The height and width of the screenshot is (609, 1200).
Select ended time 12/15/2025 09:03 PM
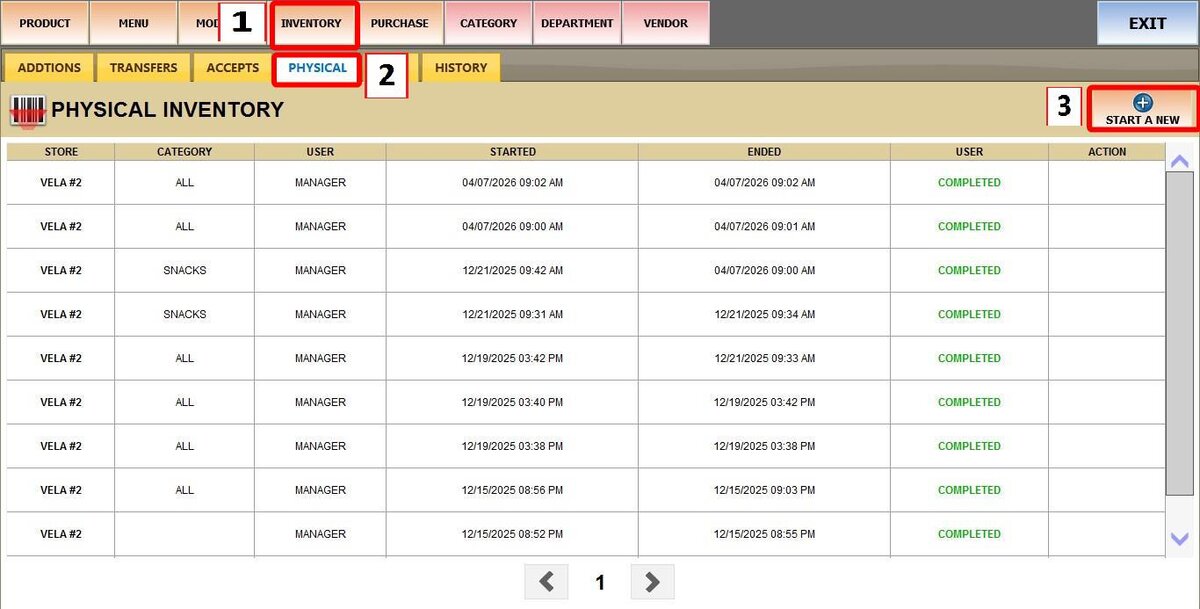point(764,491)
